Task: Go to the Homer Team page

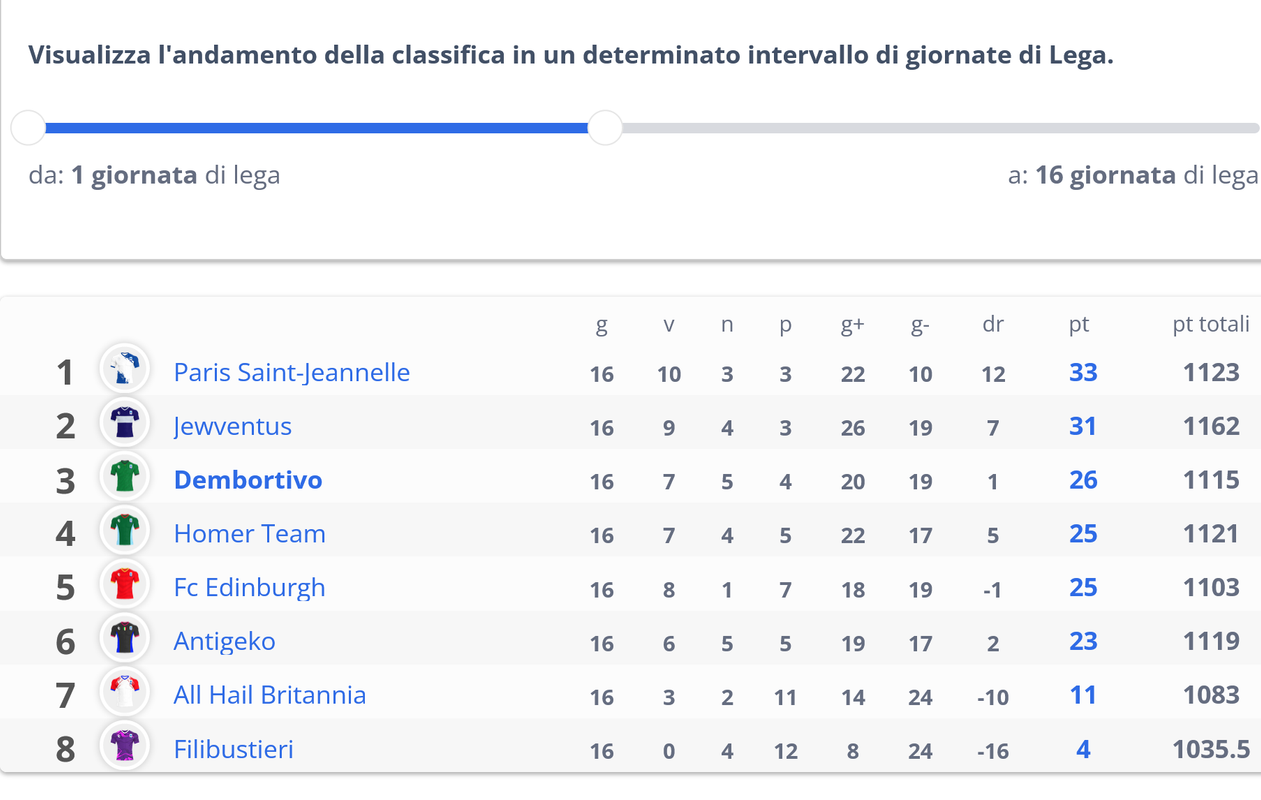Action: coord(249,535)
